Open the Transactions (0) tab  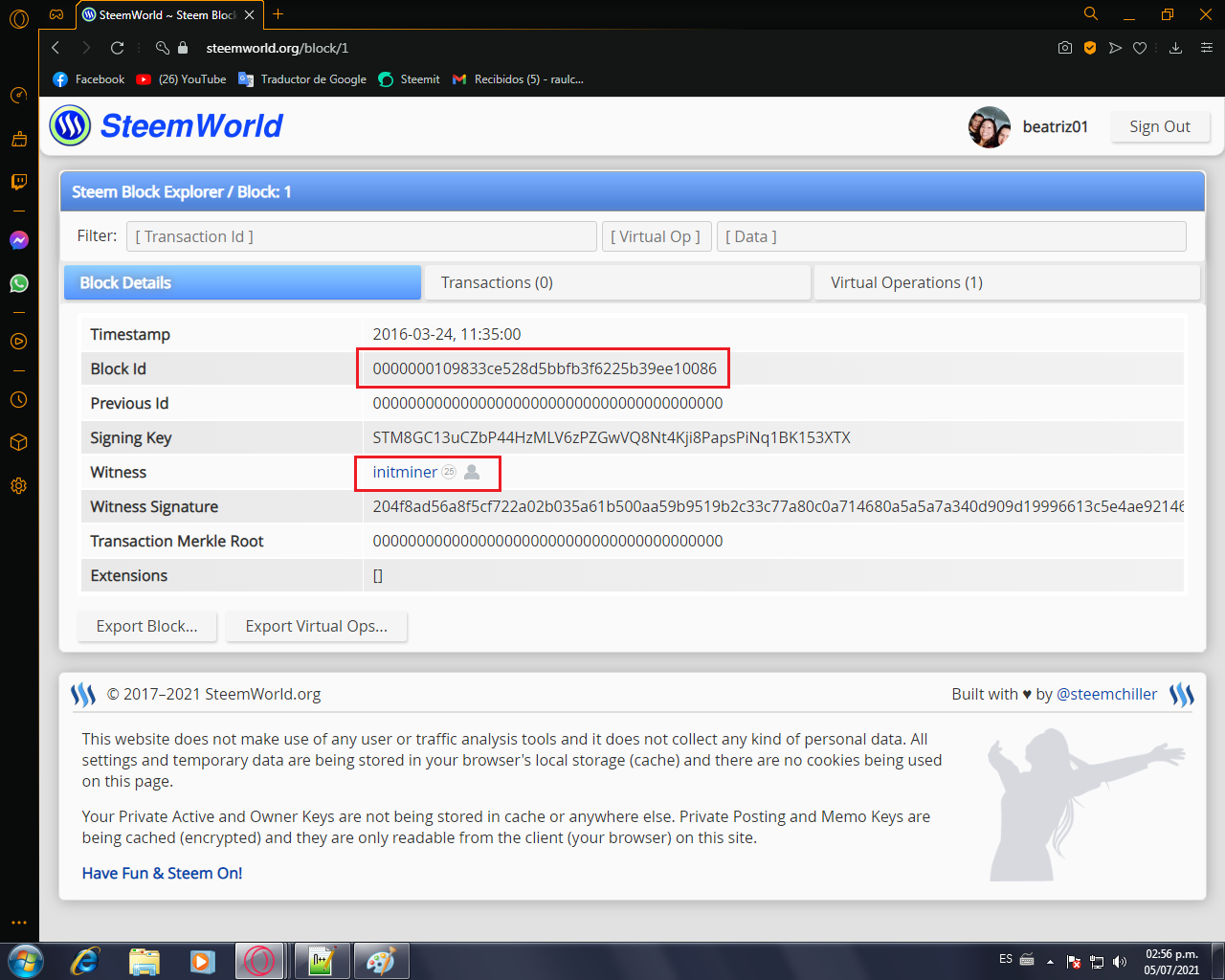[617, 282]
